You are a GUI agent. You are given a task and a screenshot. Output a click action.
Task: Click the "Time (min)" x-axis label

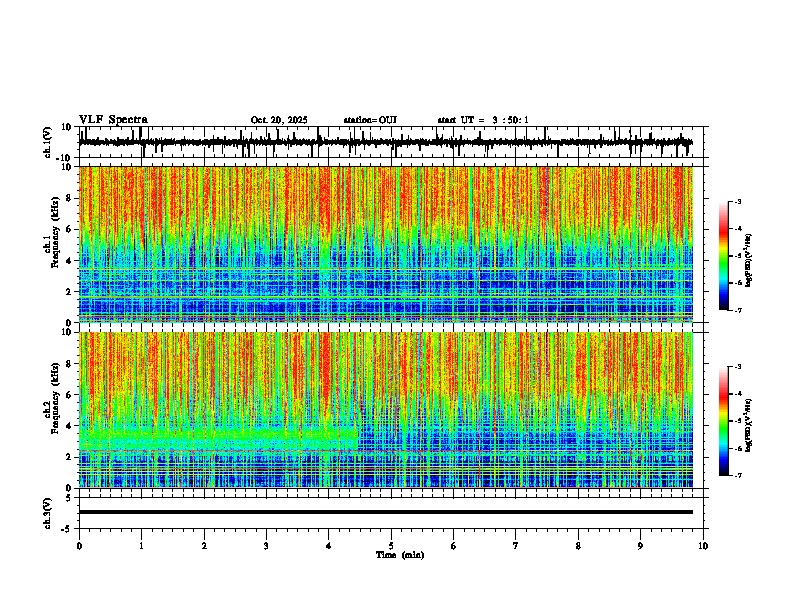coord(400,555)
